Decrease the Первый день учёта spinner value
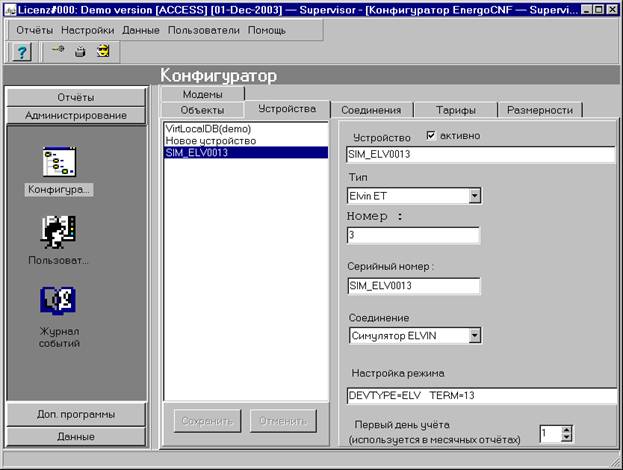This screenshot has width=623, height=470. point(567,438)
